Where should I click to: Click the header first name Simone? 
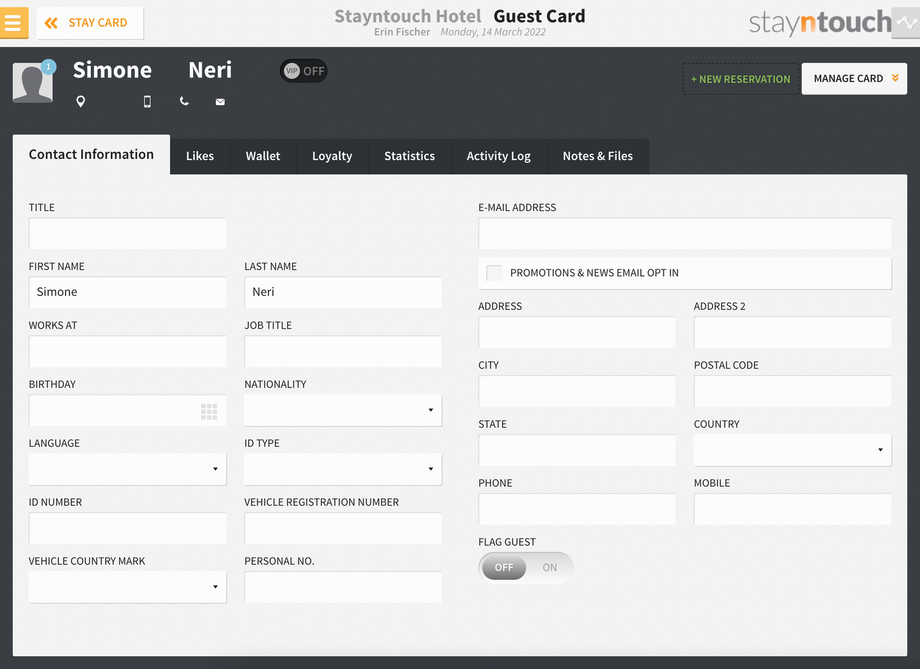click(x=112, y=70)
